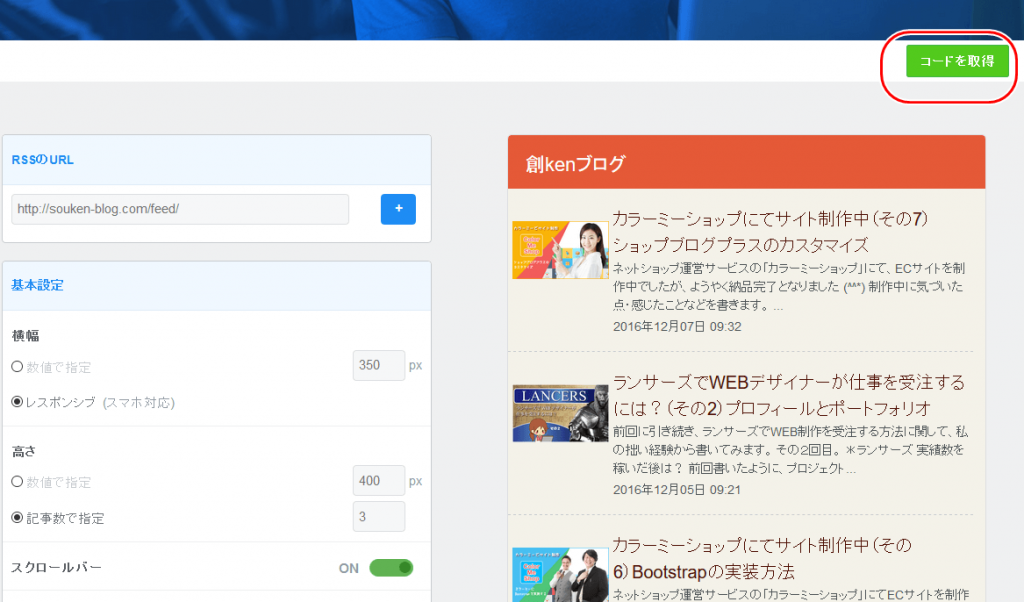Screen dimensions: 1024x602
Task: Click the excerpt starting 前回に引き続き、ランサーズで
Action: pyautogui.click(x=790, y=450)
